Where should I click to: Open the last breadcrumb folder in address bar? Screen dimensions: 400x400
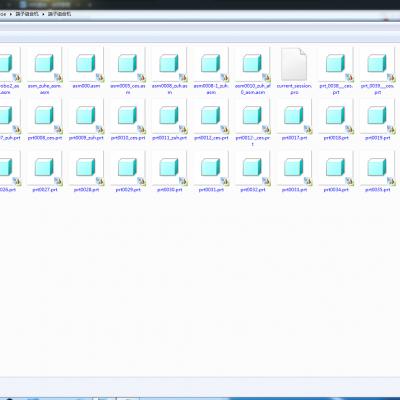coord(59,14)
